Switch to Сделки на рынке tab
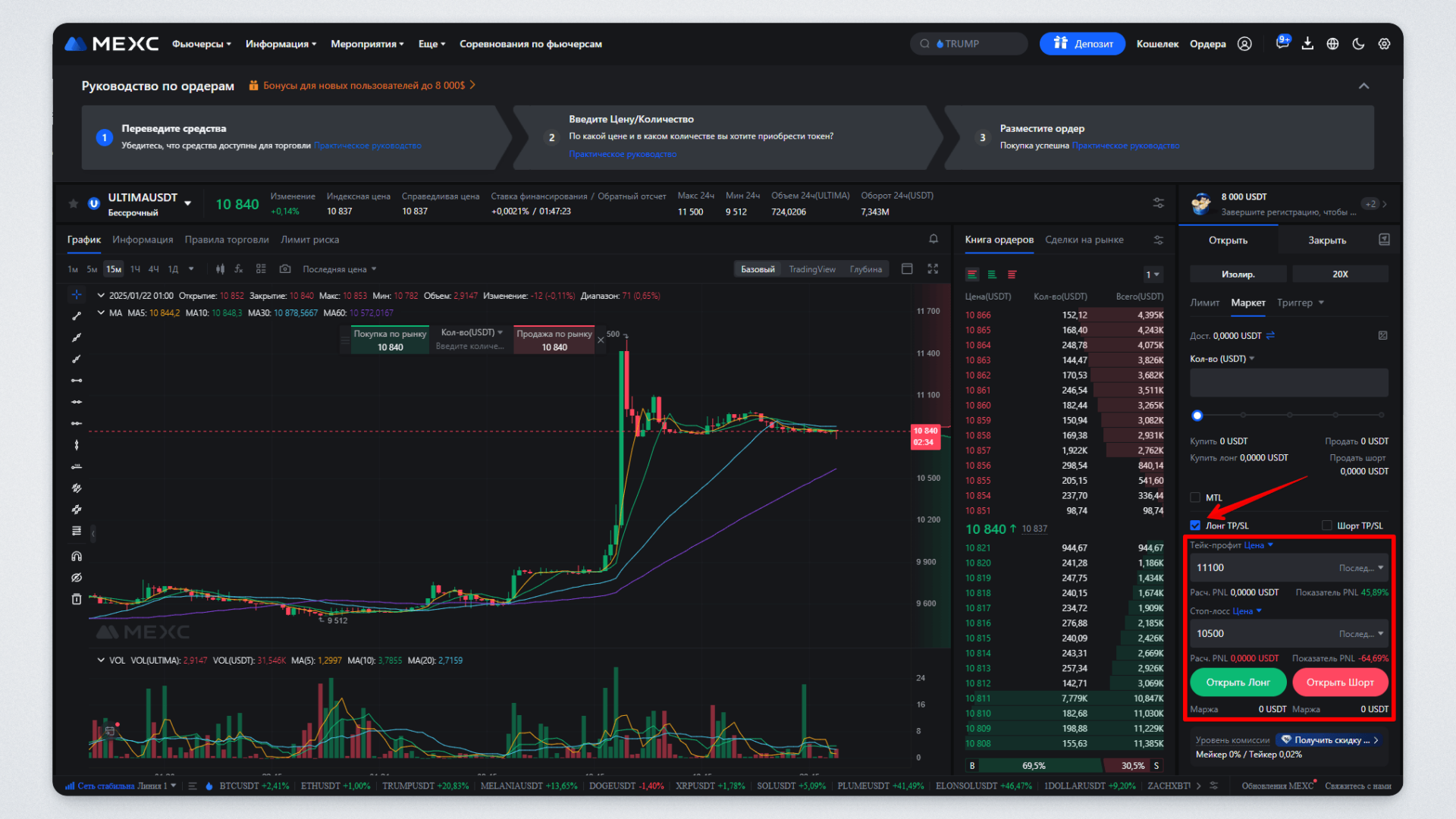1456x819 pixels. pos(1084,240)
